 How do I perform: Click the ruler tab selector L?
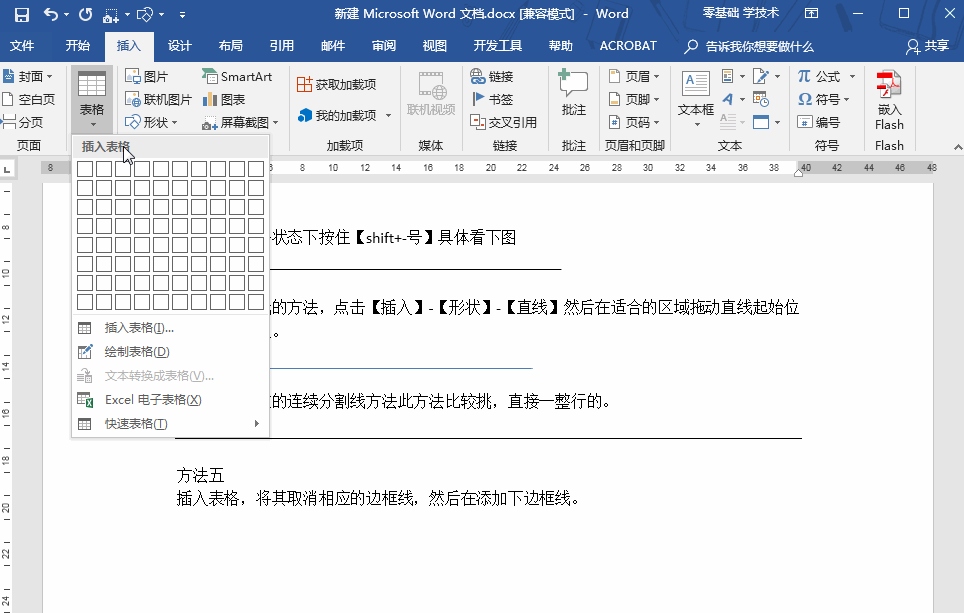coord(6,168)
